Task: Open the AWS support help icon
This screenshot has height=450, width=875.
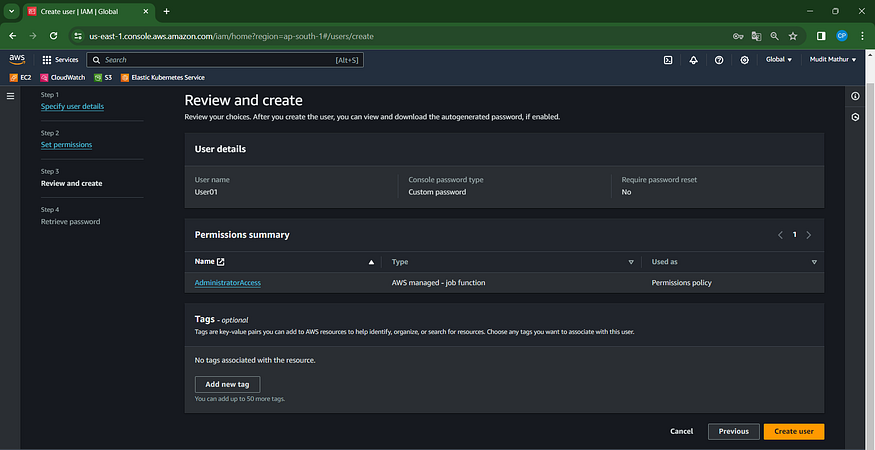Action: 719,60
